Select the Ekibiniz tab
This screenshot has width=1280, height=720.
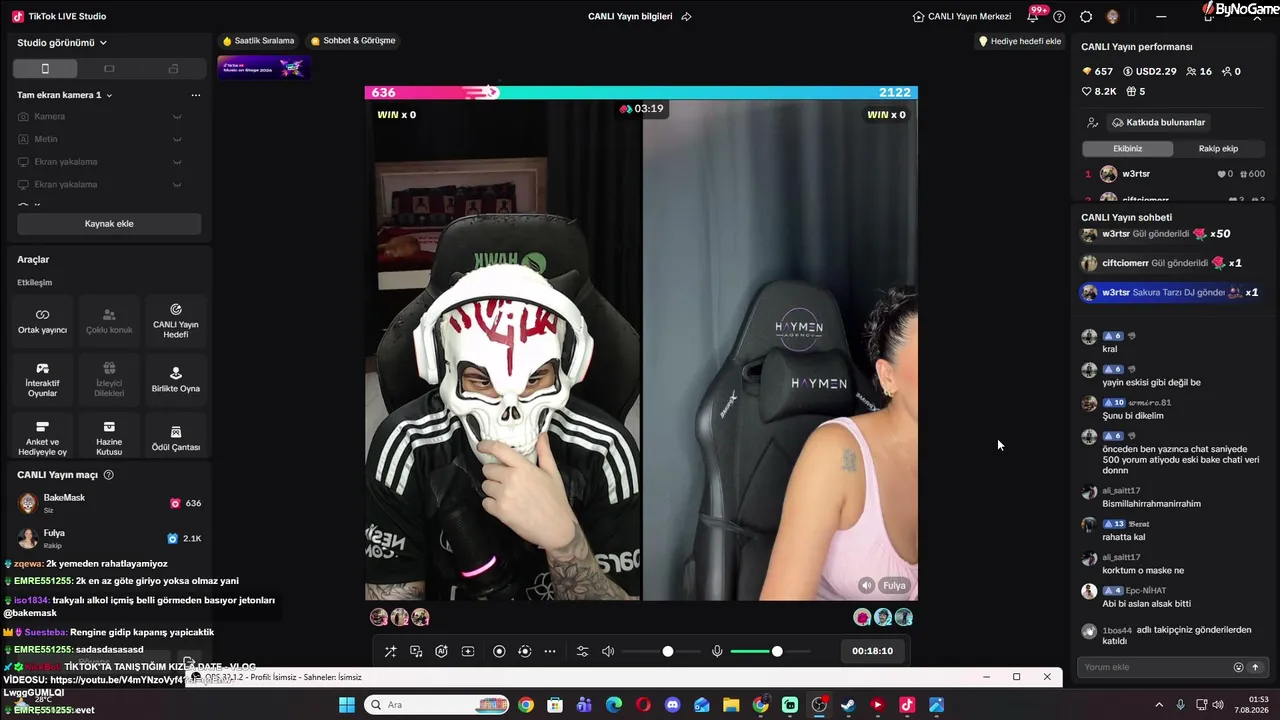click(x=1128, y=149)
